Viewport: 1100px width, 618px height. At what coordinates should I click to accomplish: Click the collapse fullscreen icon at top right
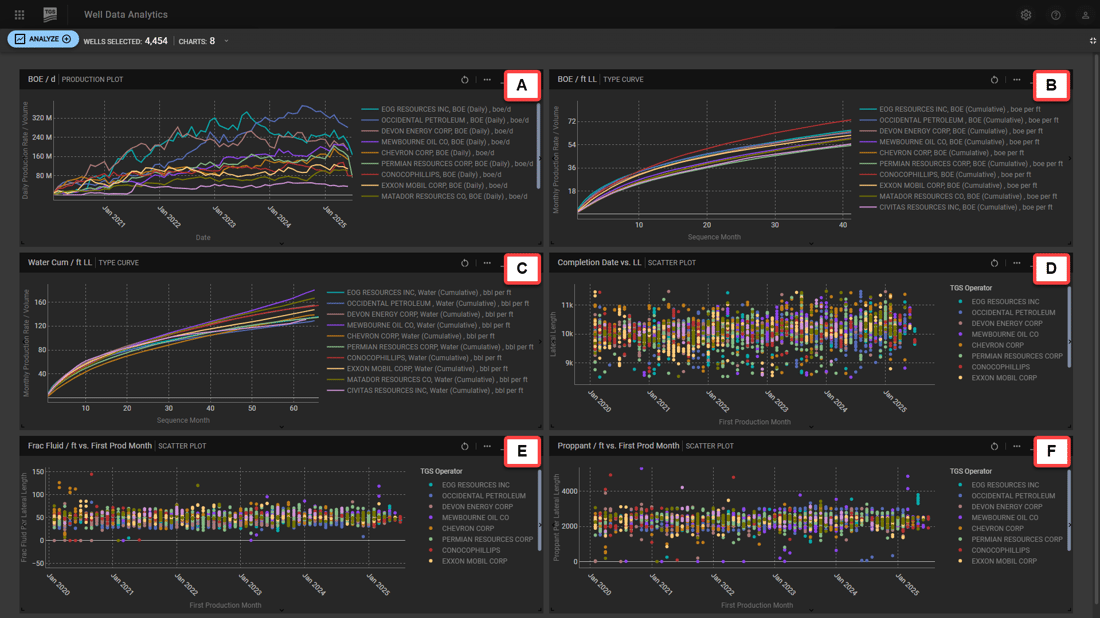coord(1092,41)
